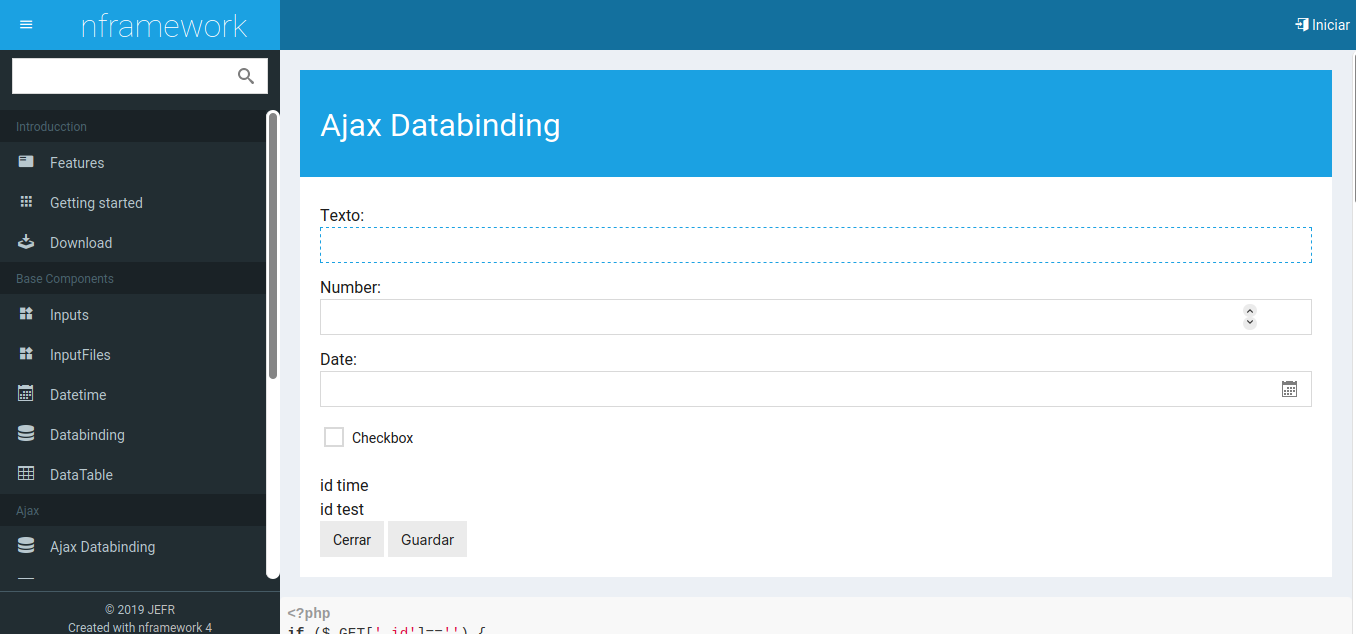Screen dimensions: 1356x634
Task: Focus the Date input field
Action: pyautogui.click(x=816, y=389)
